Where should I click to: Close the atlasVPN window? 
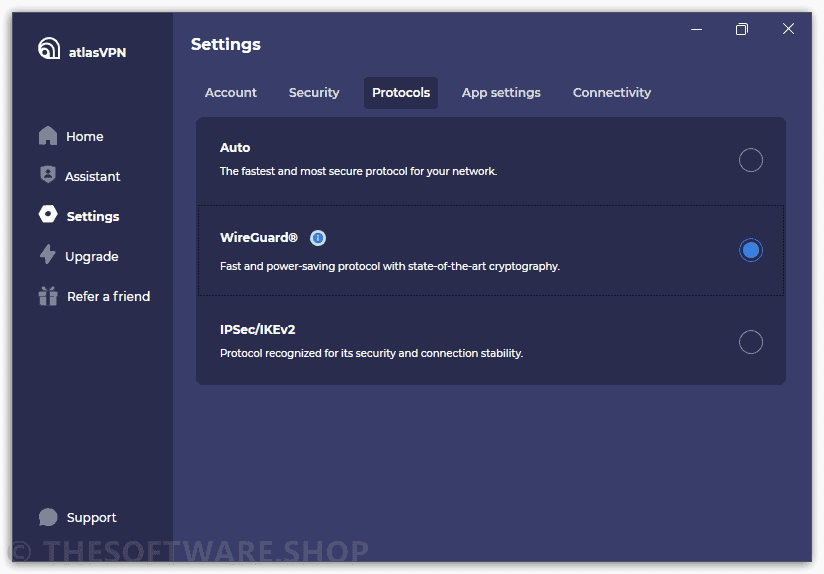pos(788,29)
